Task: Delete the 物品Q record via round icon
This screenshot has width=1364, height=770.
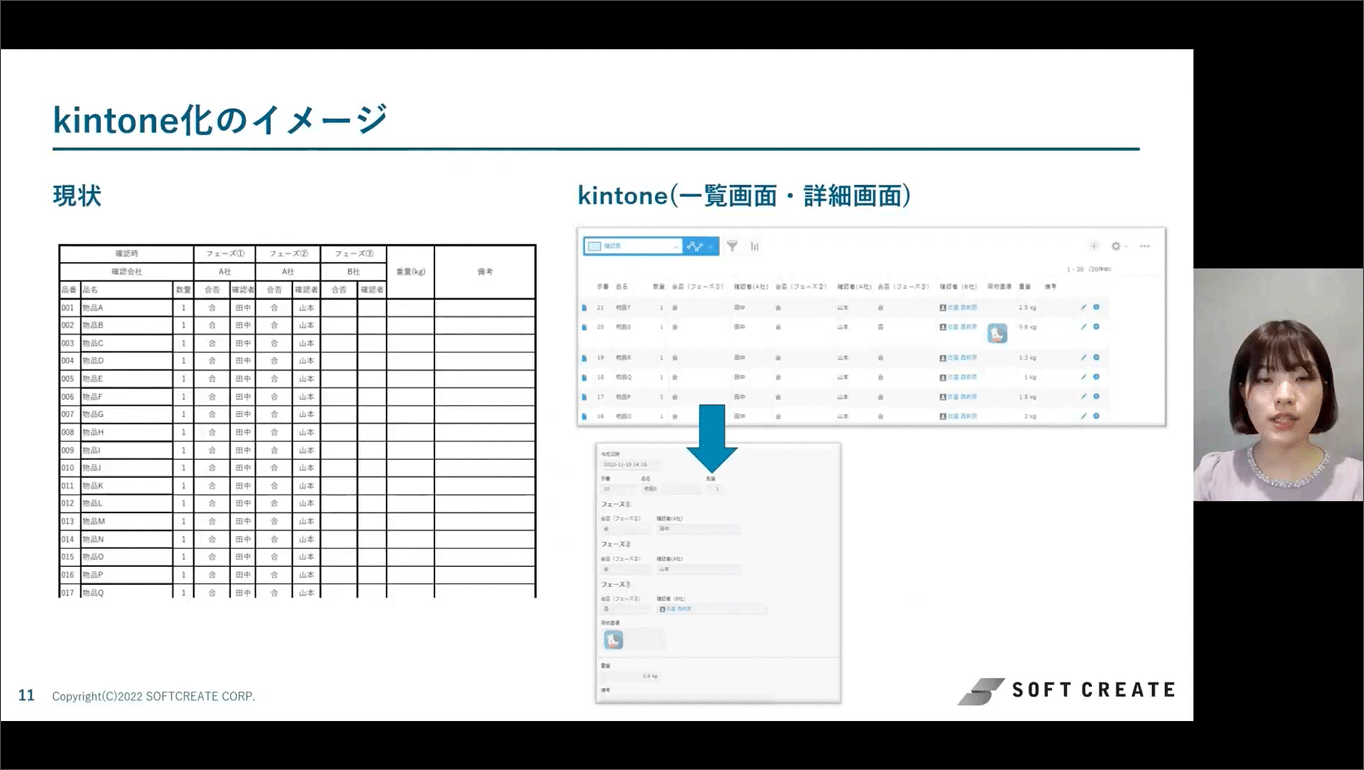Action: coord(1096,376)
